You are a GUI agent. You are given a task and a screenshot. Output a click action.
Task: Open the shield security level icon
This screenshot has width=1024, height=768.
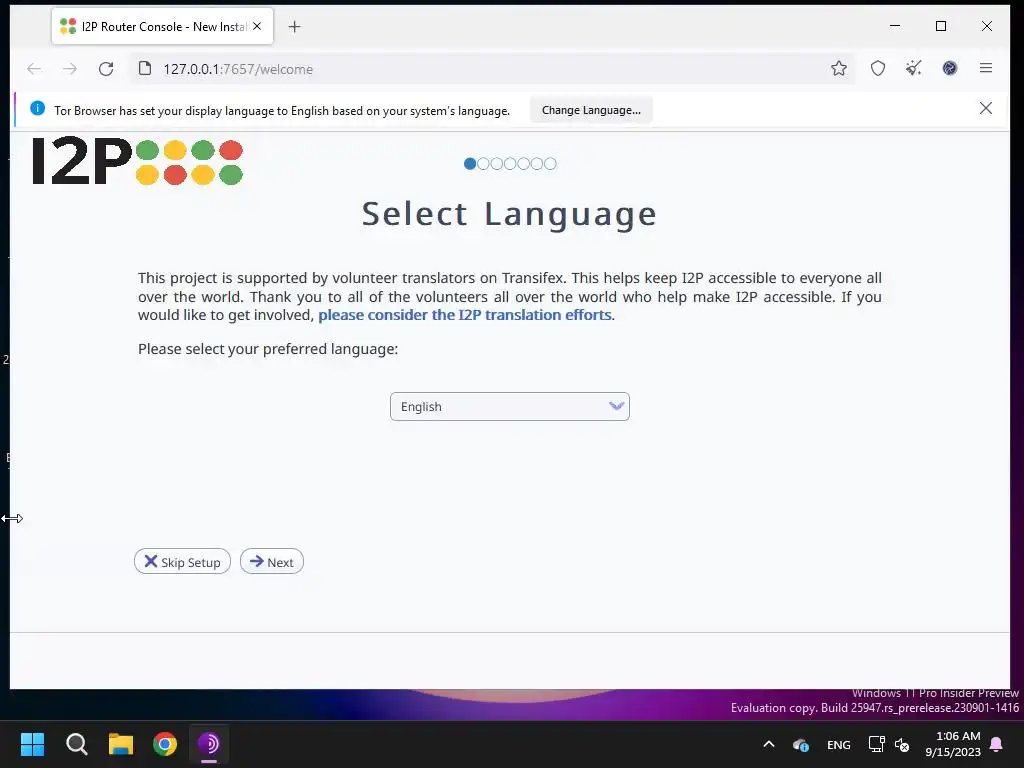[x=878, y=68]
